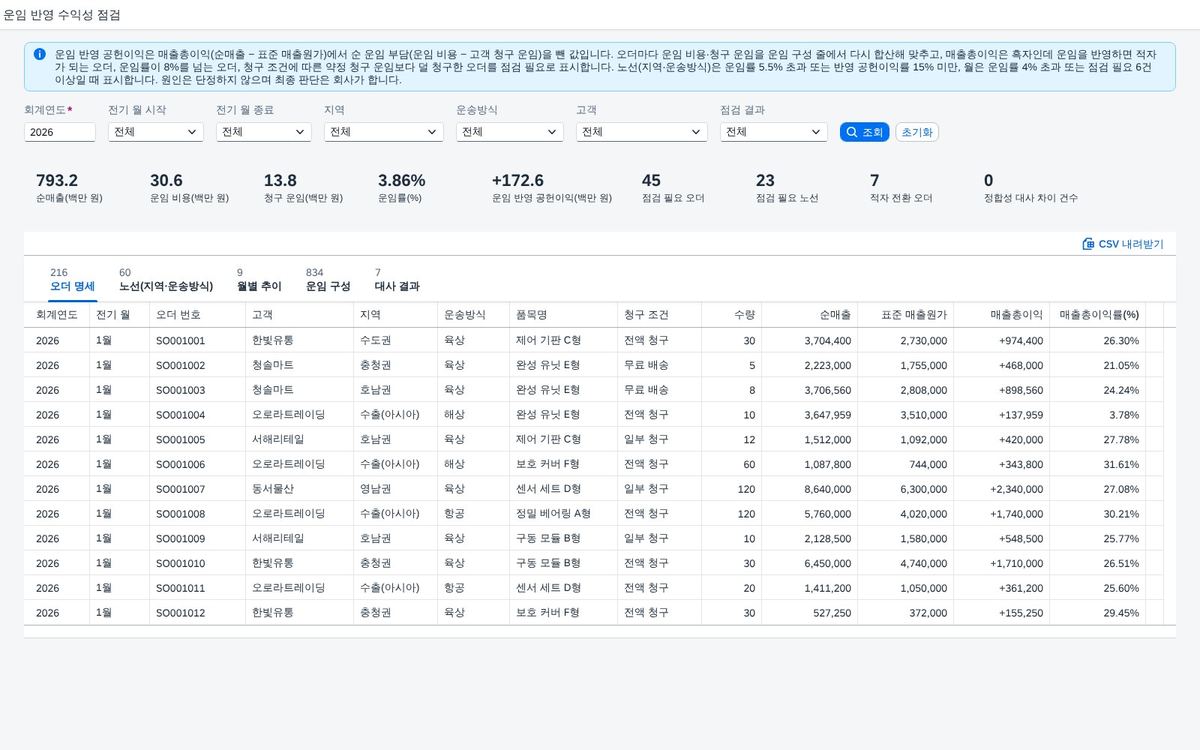Screen dimensions: 1200x750
Task: Click into the 회계연도 input field
Action: tap(60, 132)
